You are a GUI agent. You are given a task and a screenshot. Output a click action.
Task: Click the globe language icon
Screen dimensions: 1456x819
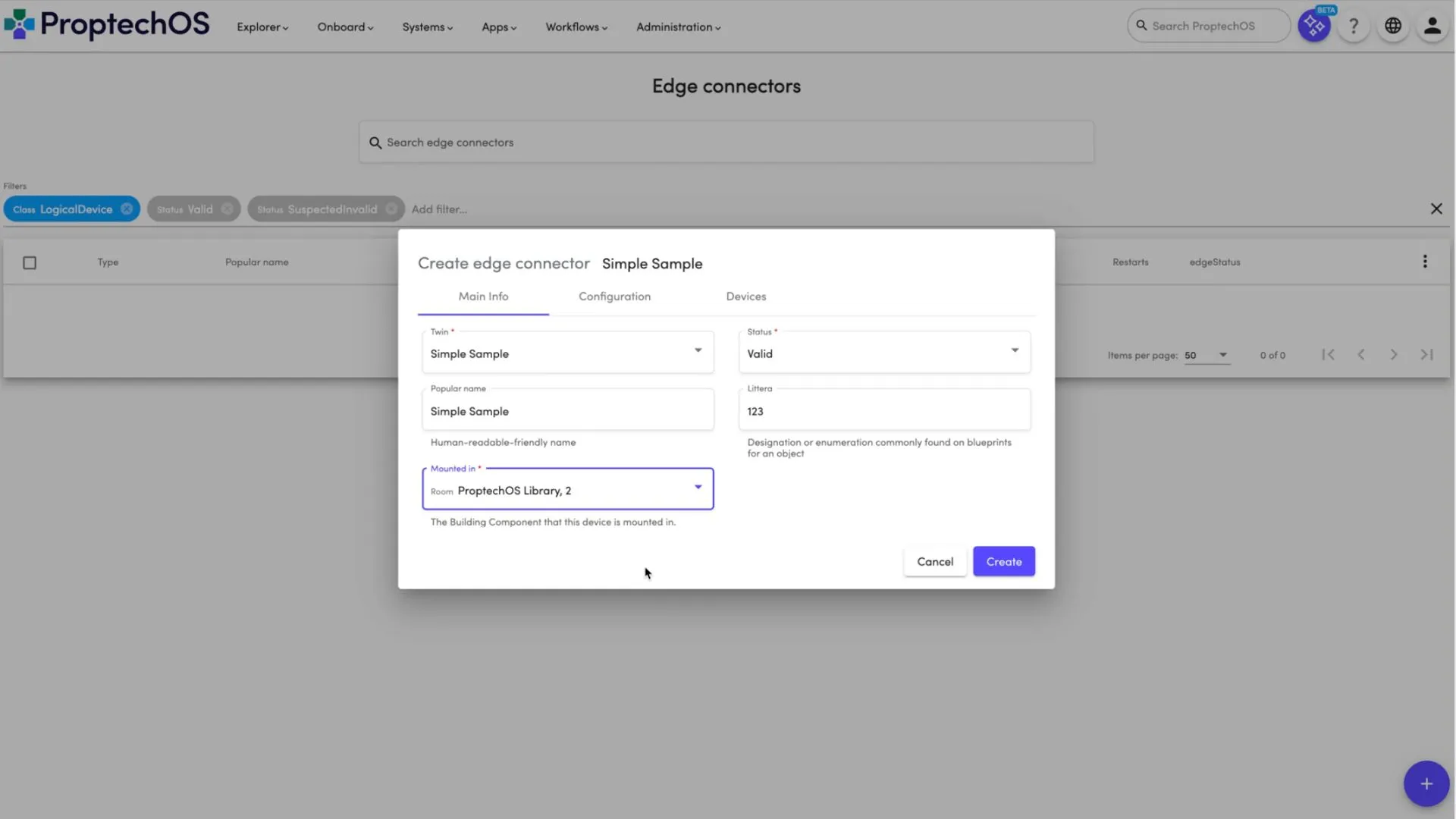(x=1393, y=27)
